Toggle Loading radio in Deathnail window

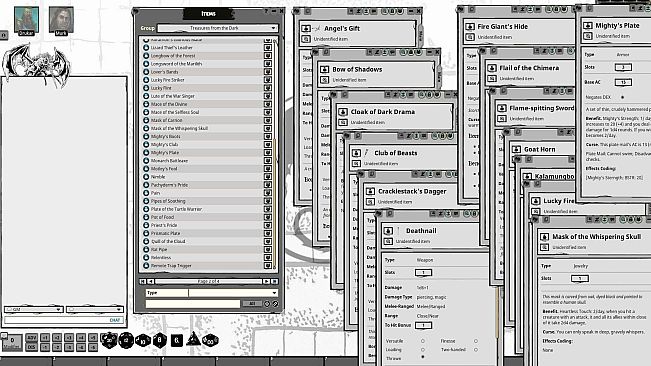[x=423, y=350]
